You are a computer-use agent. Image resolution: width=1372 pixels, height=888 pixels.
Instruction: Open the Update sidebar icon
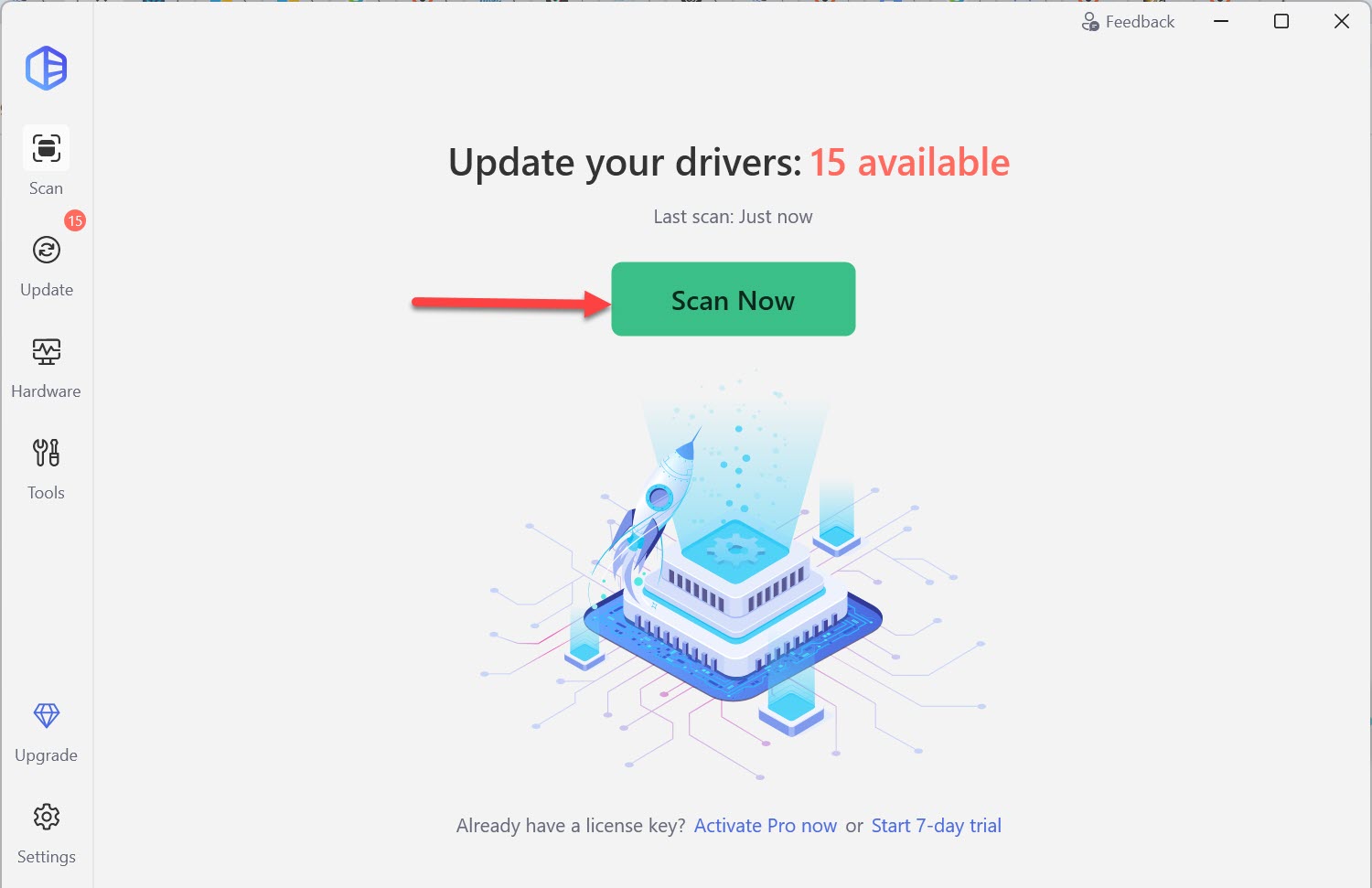coord(47,250)
